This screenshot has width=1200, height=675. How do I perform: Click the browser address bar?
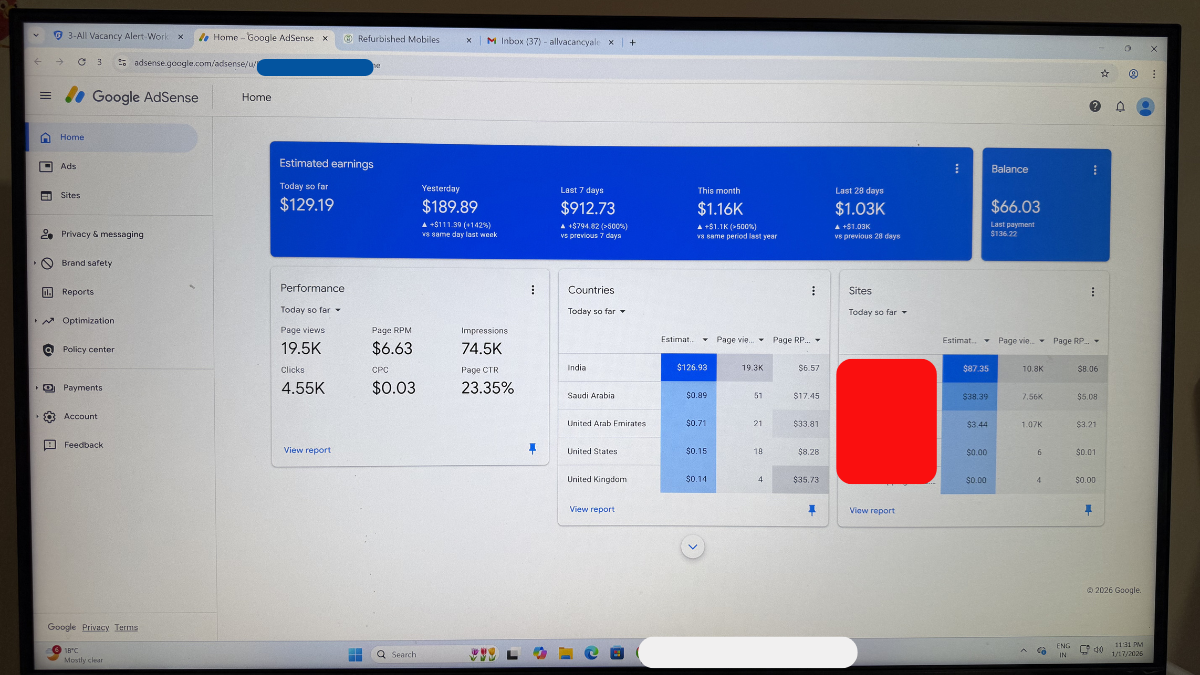(x=600, y=67)
